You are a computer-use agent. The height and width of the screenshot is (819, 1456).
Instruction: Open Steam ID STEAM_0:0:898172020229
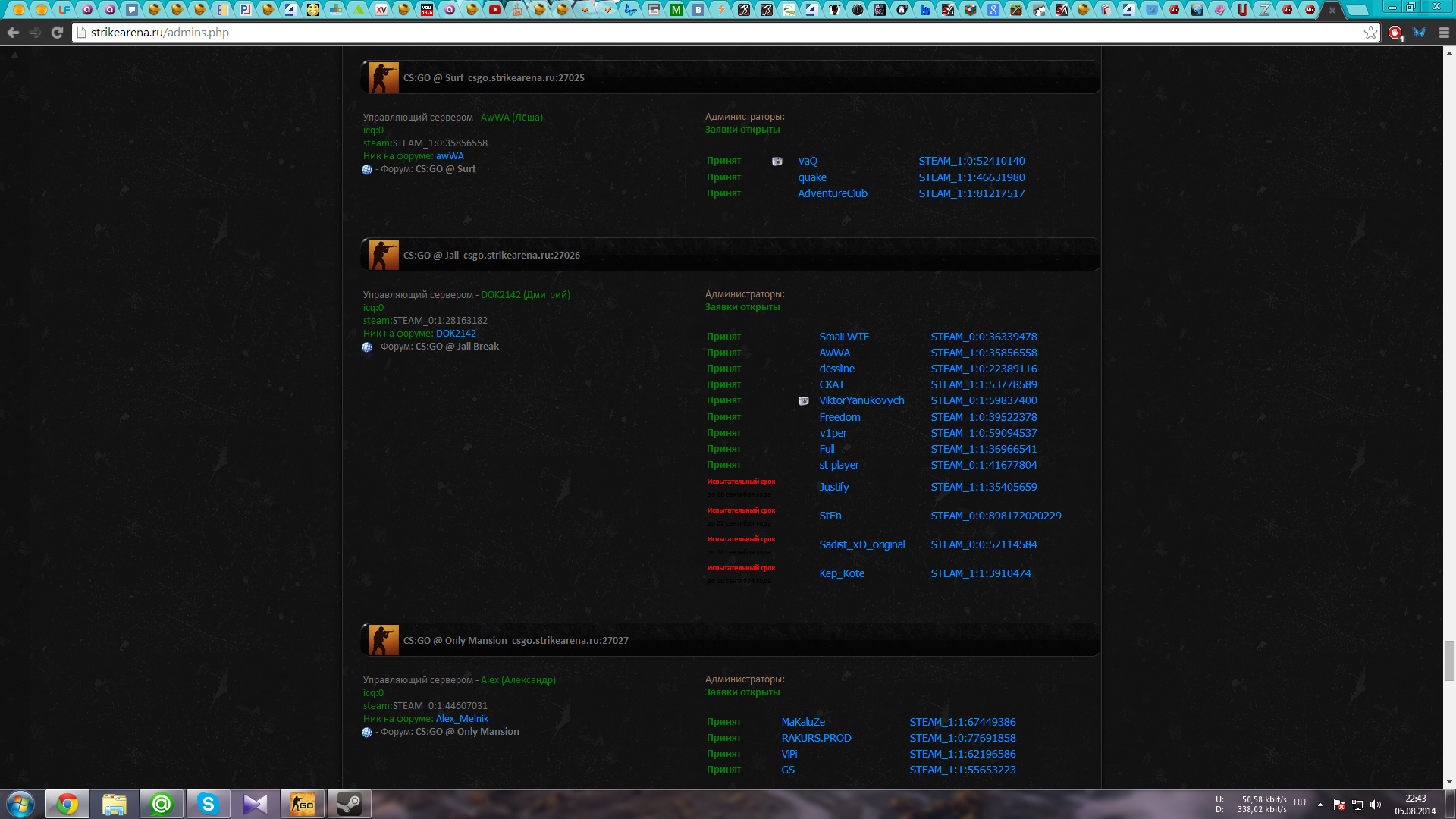point(996,516)
